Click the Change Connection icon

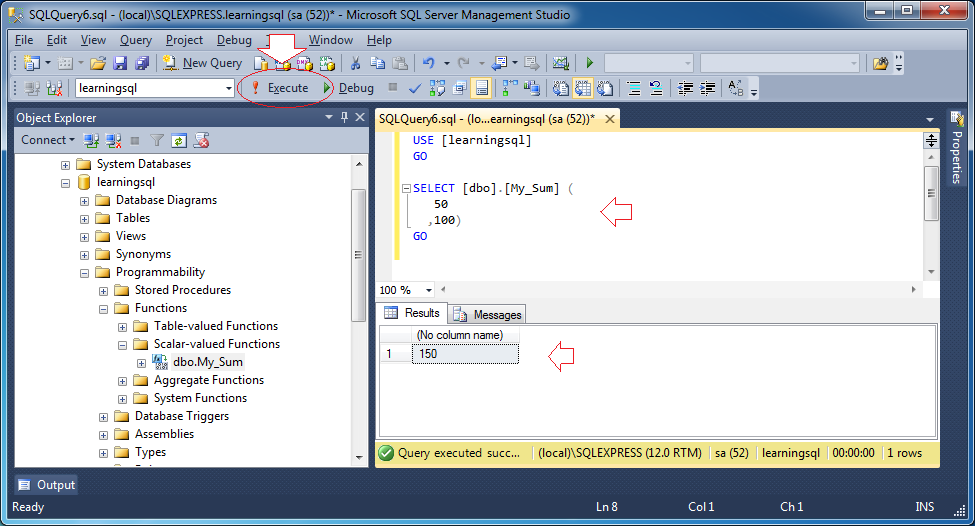54,88
